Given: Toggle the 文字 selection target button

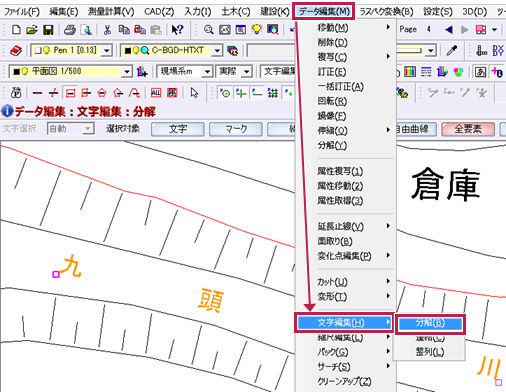Looking at the screenshot, I should coord(178,129).
